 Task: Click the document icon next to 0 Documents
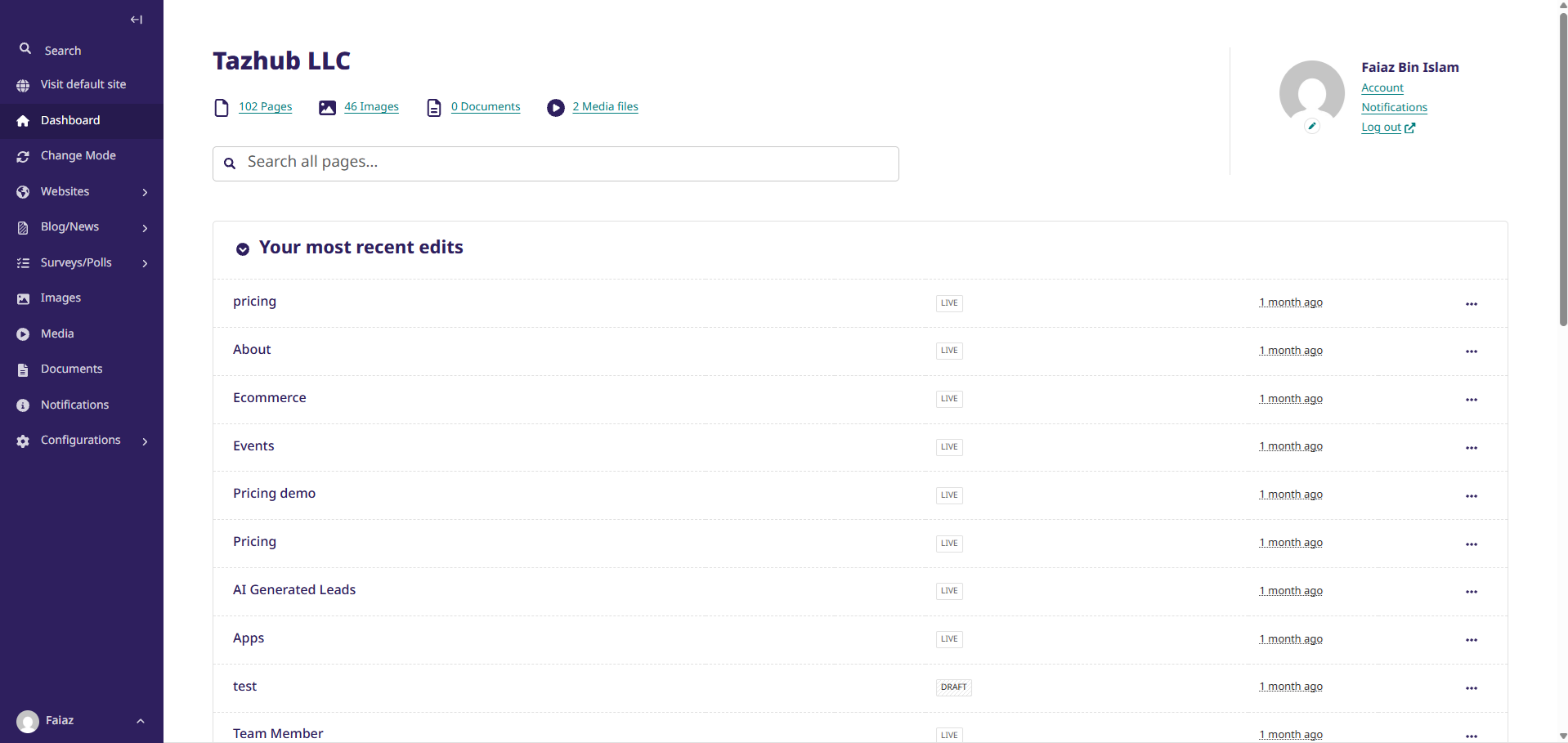click(434, 108)
